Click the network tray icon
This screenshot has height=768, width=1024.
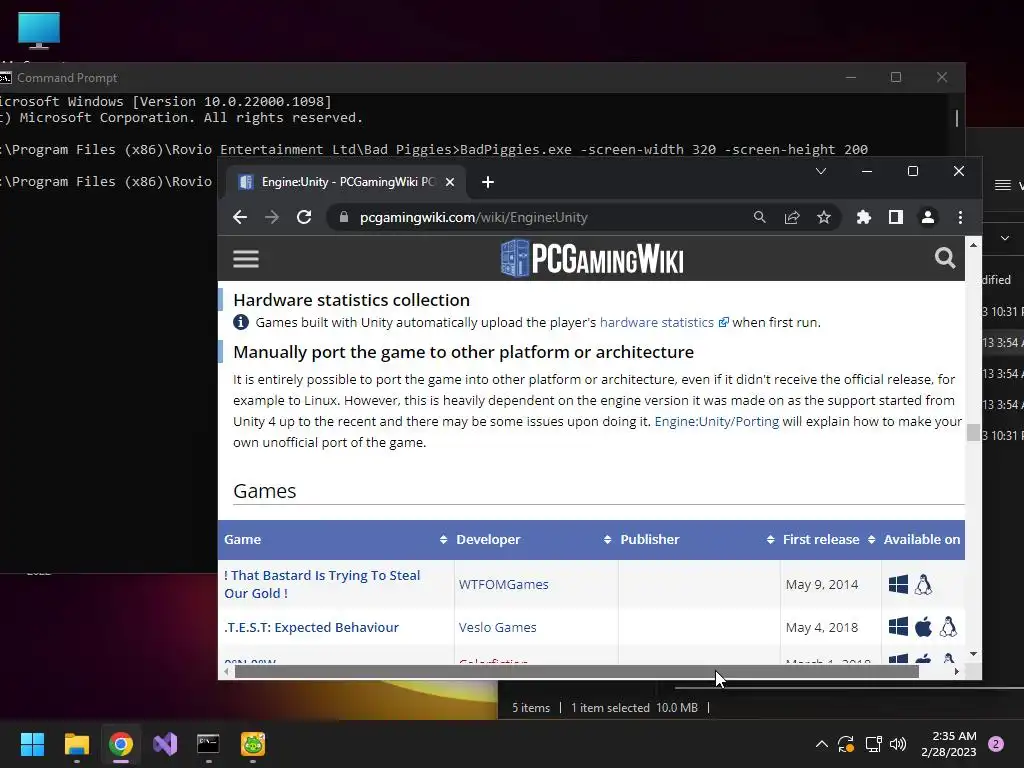pyautogui.click(x=872, y=744)
